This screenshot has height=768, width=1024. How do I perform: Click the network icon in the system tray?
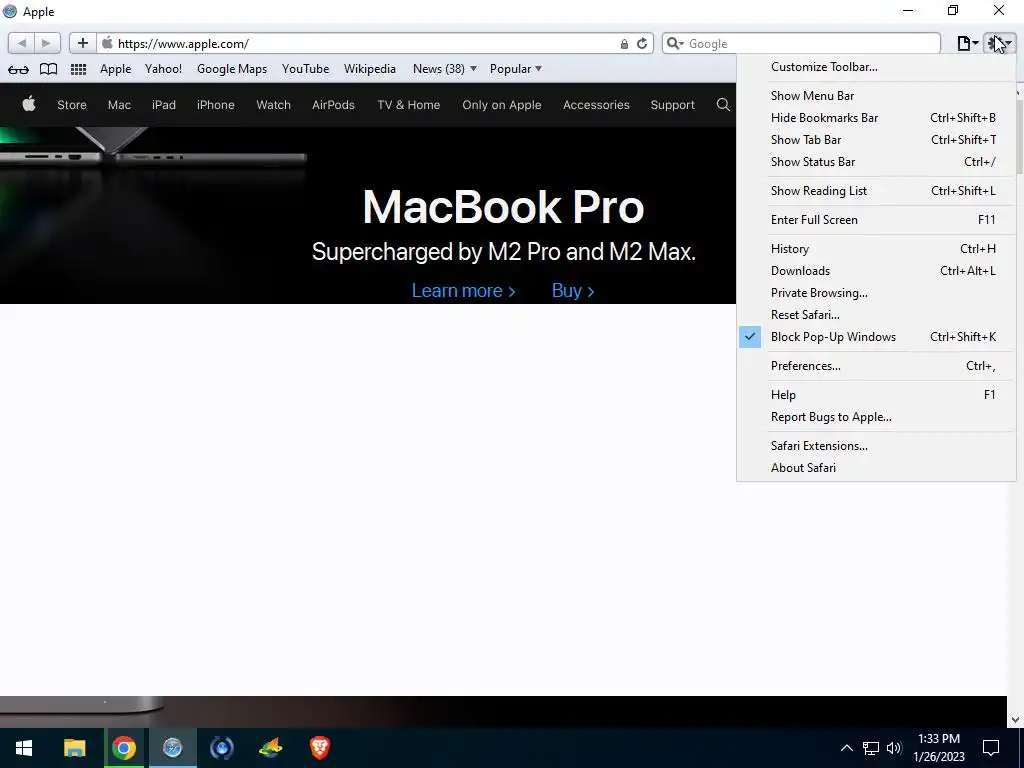tap(871, 748)
